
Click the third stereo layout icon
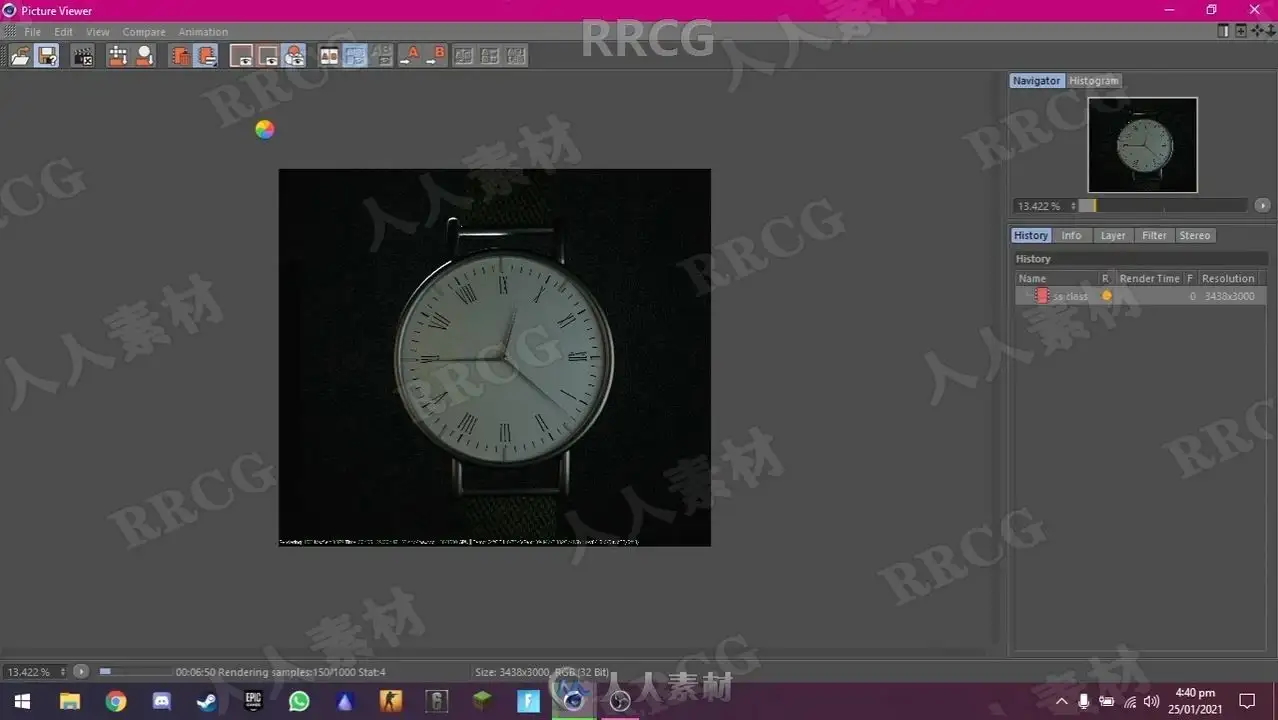pyautogui.click(x=515, y=56)
